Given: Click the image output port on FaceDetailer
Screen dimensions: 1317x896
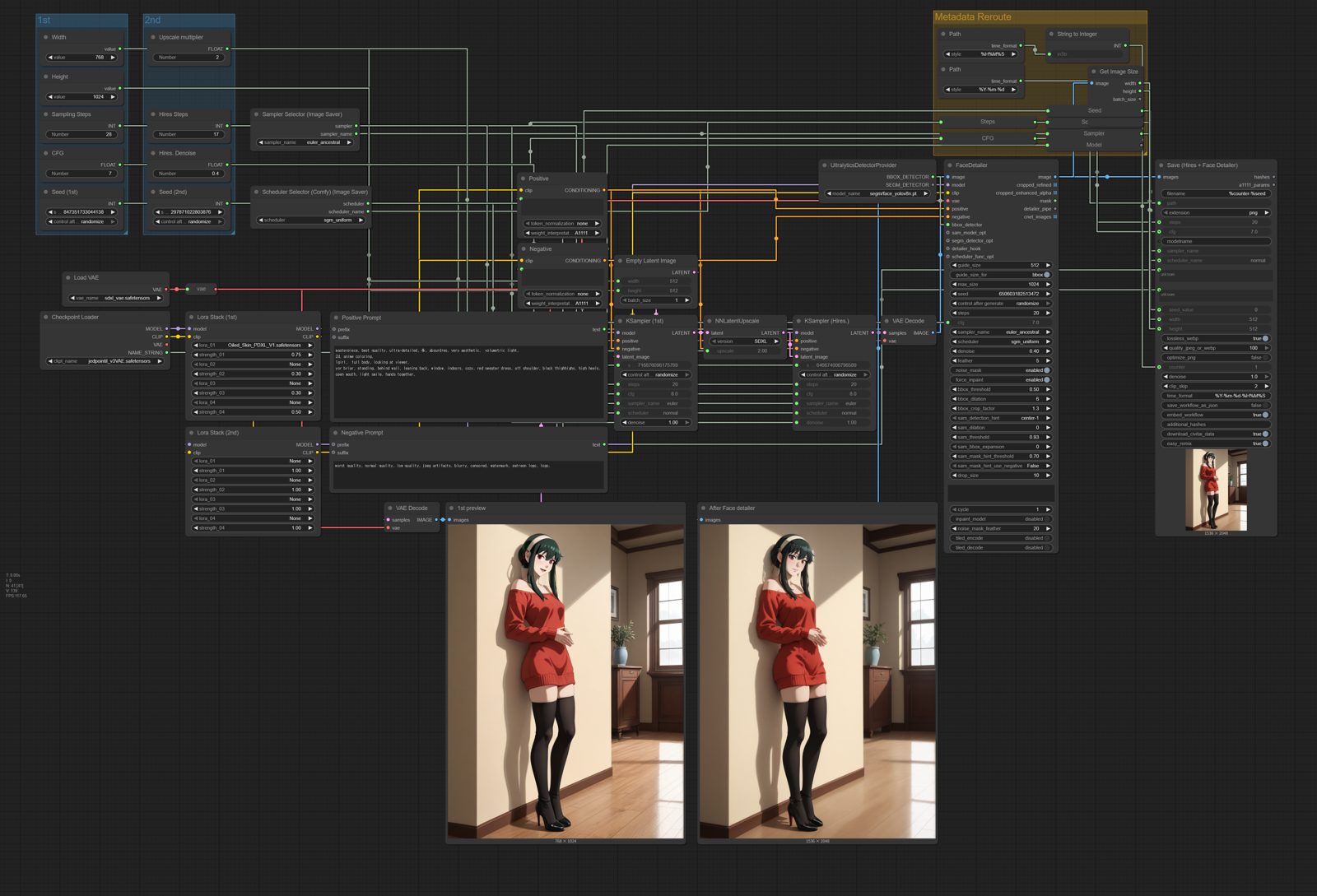Looking at the screenshot, I should click(1054, 177).
